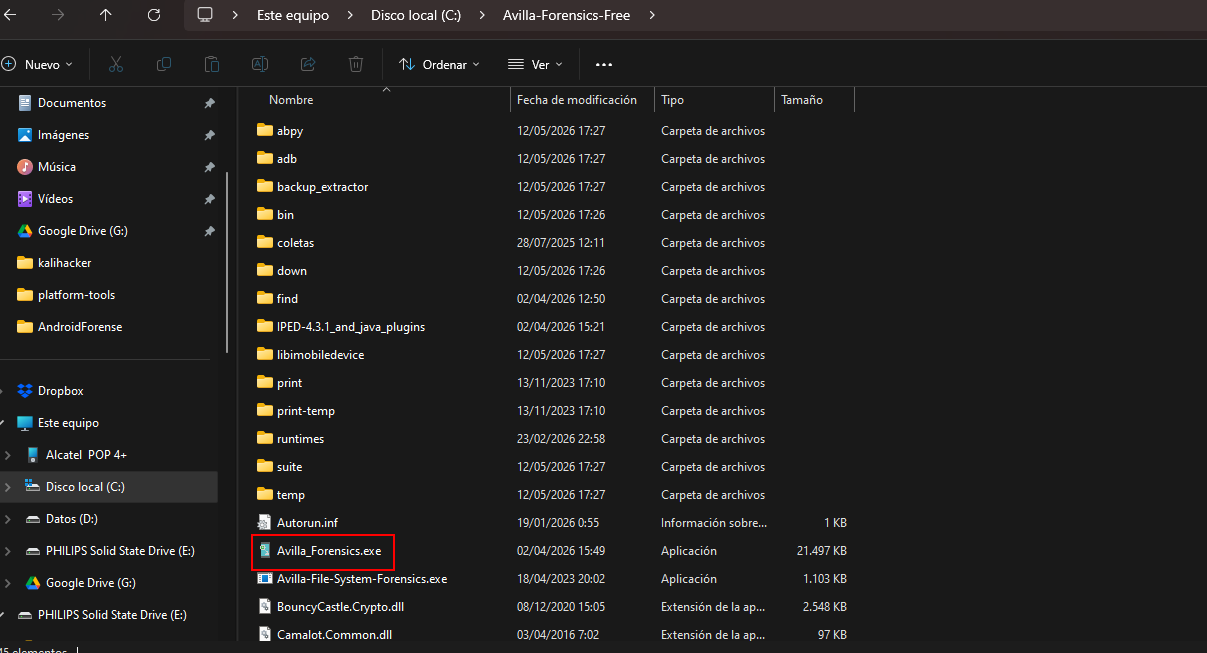Select the Autorun.inf file icon
Image resolution: width=1207 pixels, height=653 pixels.
tap(264, 522)
